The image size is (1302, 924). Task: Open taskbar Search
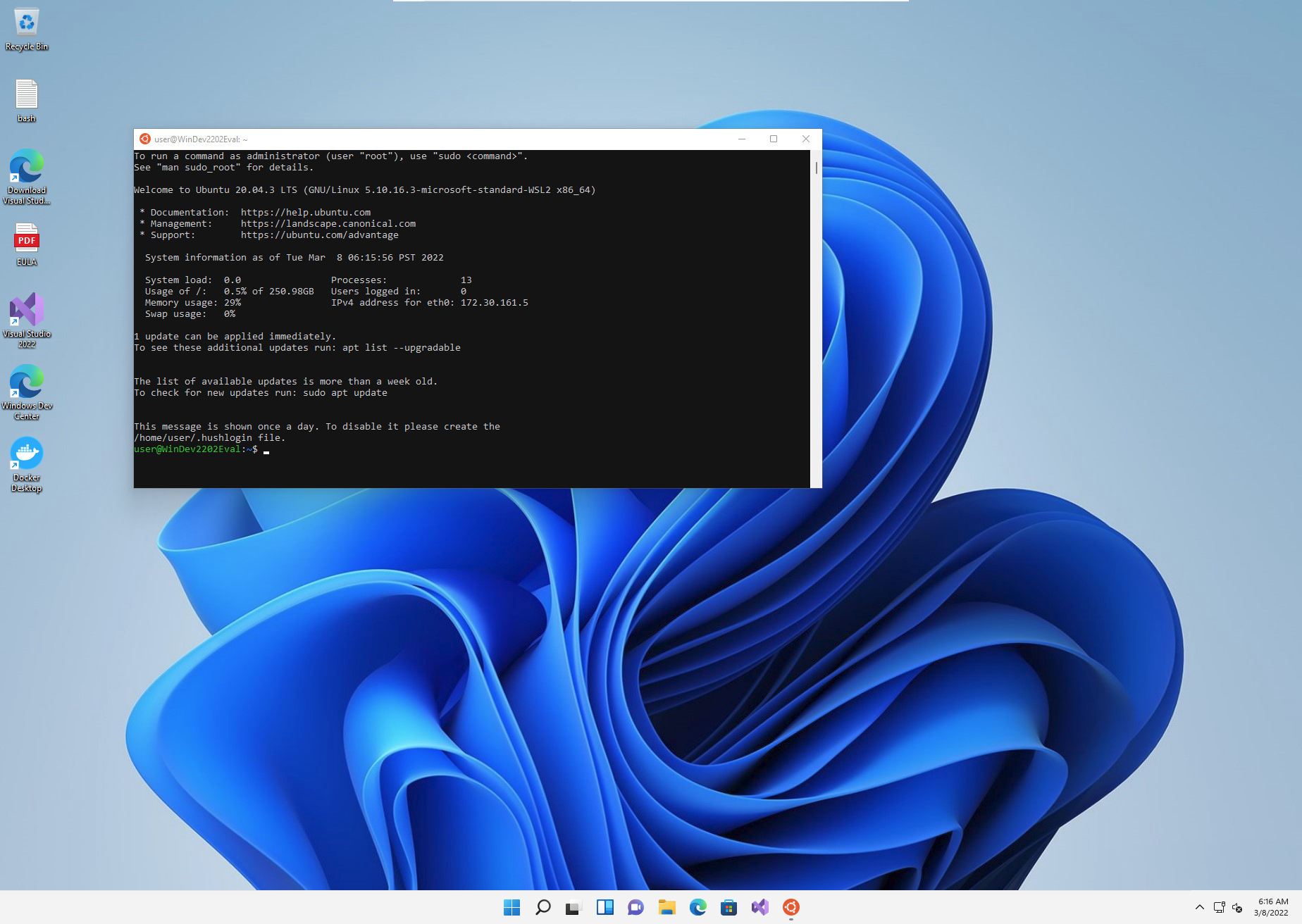pos(543,907)
